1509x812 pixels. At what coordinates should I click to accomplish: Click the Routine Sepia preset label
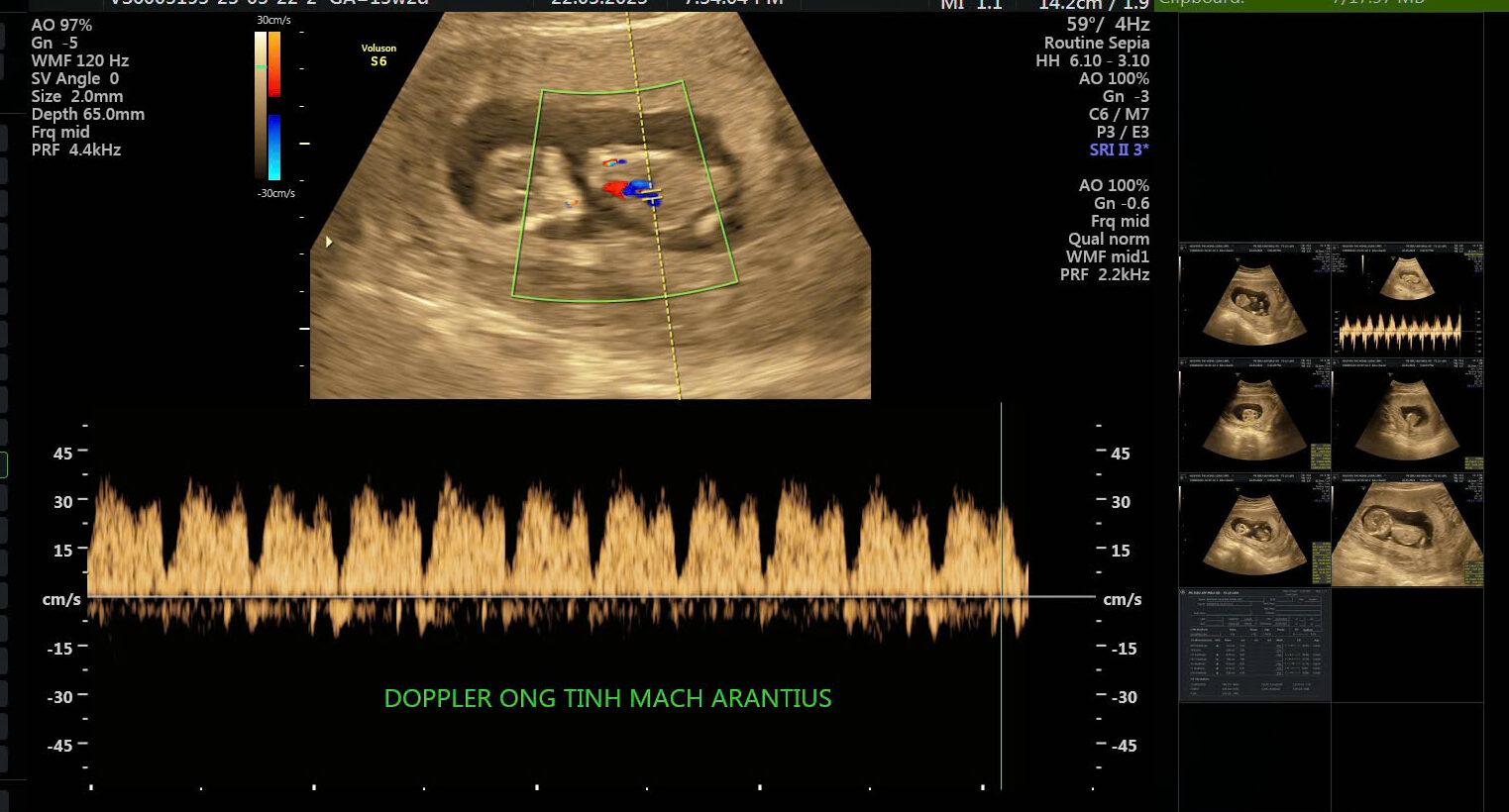tap(1096, 43)
